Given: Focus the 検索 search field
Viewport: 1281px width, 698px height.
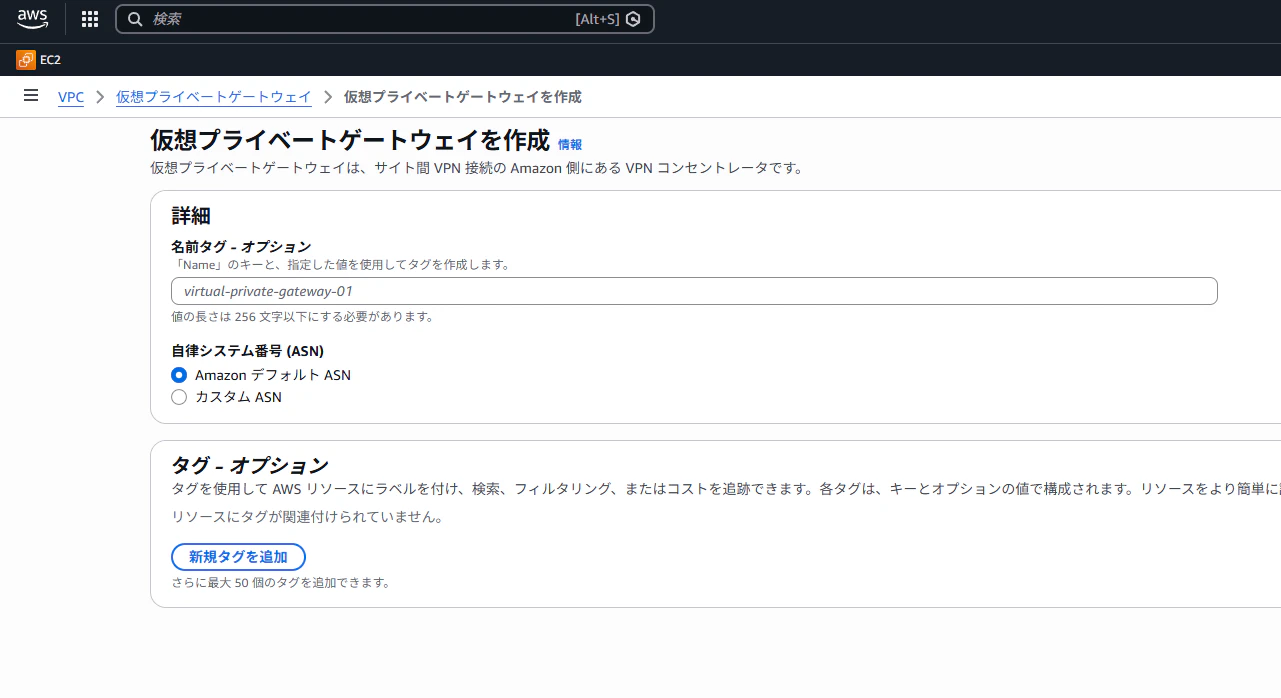Looking at the screenshot, I should point(385,19).
